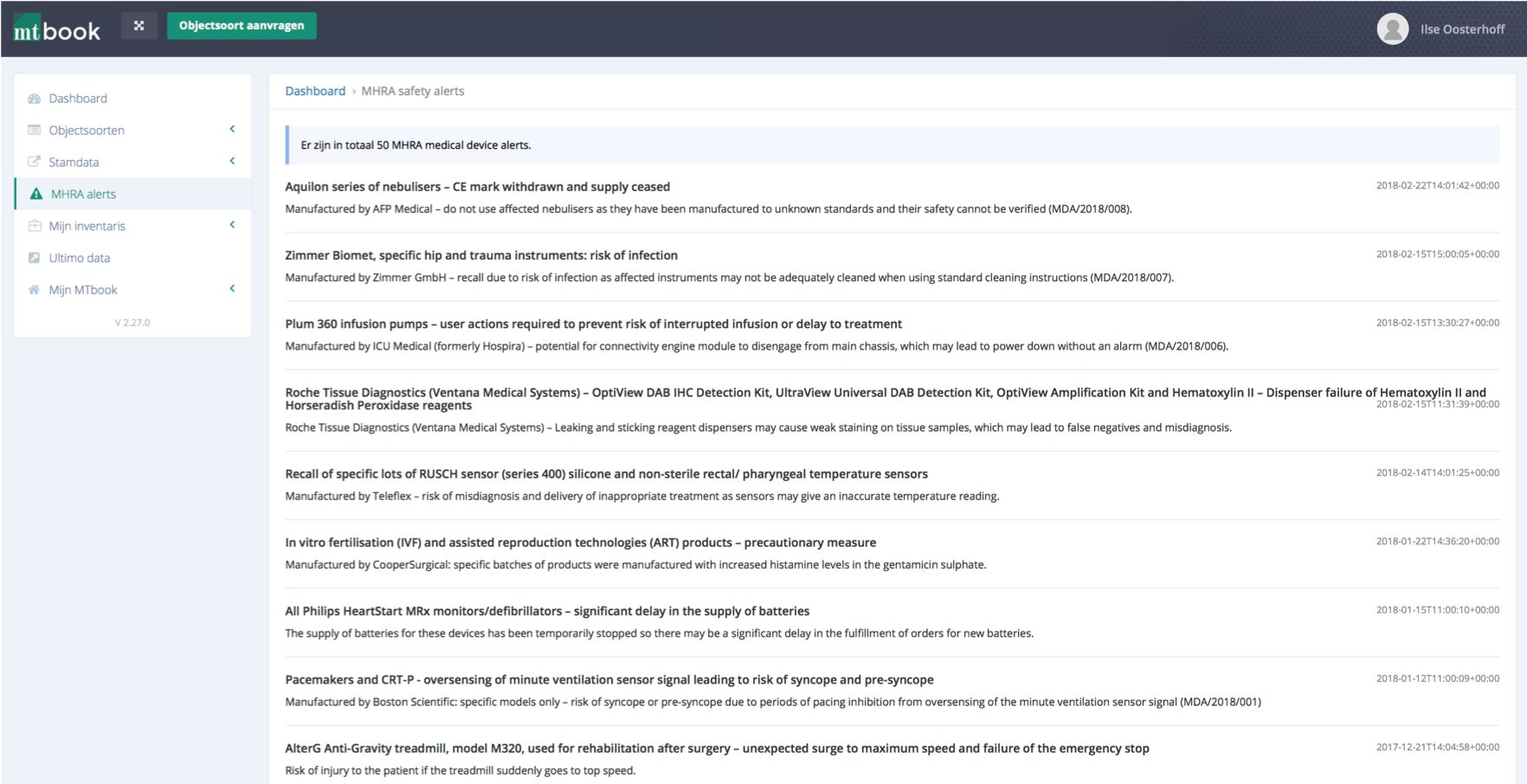This screenshot has width=1527, height=784.
Task: Open the In vitro fertilisation alert
Action: pyautogui.click(x=581, y=543)
